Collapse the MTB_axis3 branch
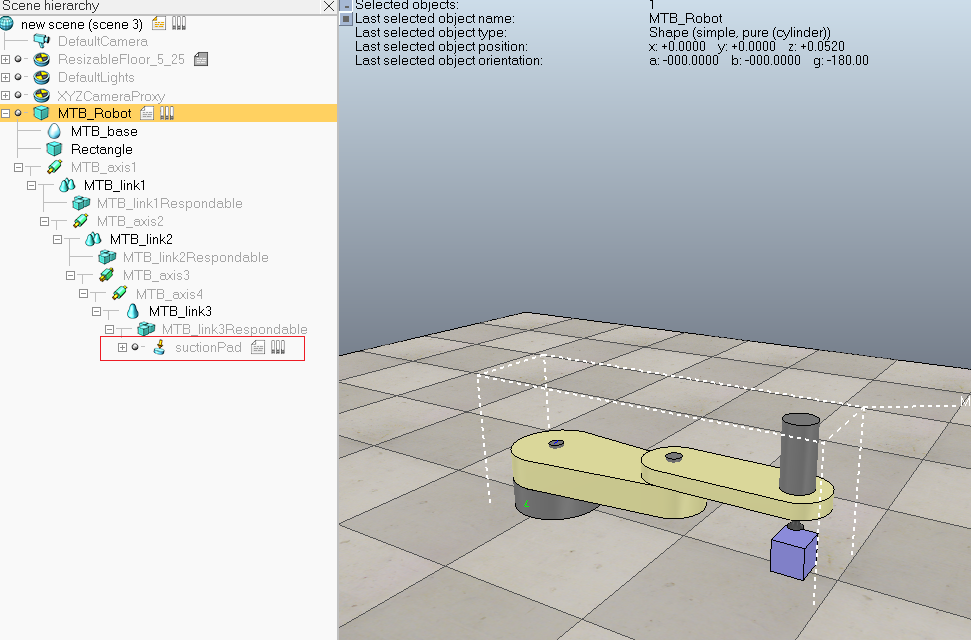Screen dimensions: 971x640 click(71, 275)
